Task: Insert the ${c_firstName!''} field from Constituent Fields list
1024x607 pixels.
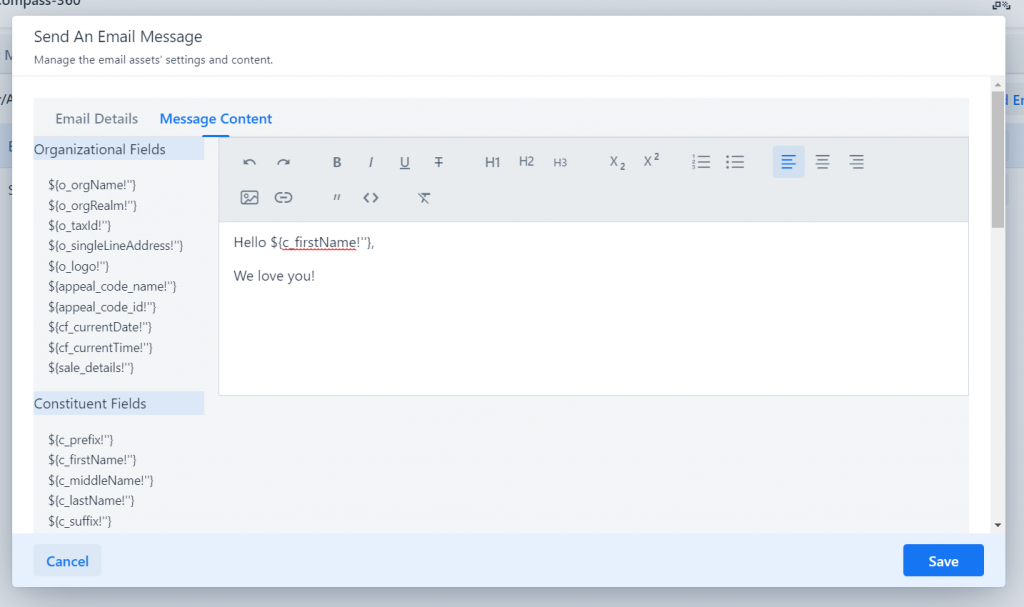Action: coord(92,460)
